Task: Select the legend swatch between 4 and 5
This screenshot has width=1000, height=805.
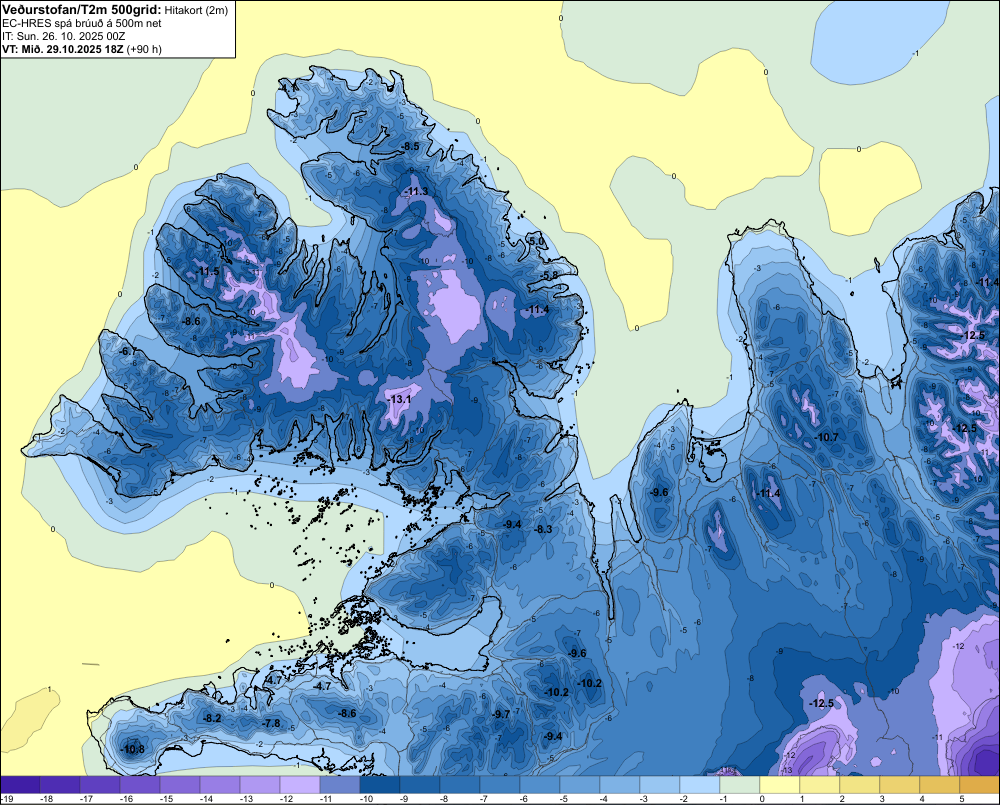Action: 939,785
